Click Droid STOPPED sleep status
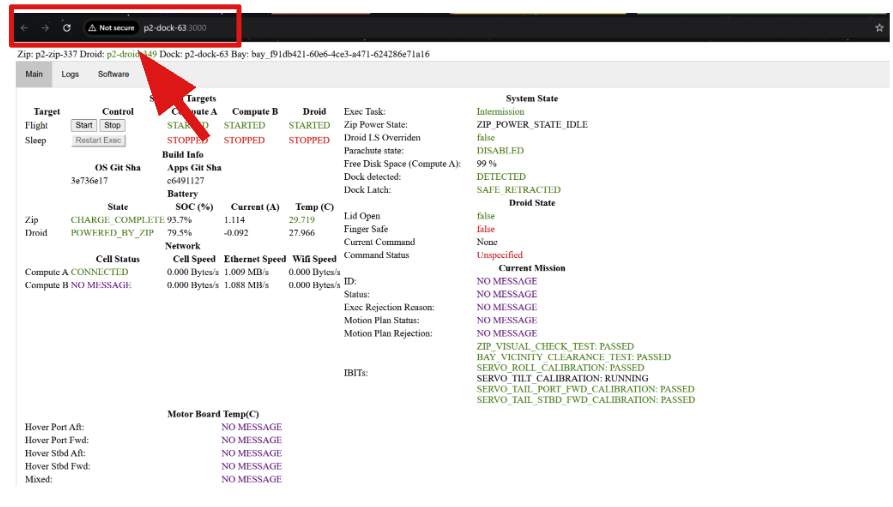Viewport: 893px width, 507px height. (x=309, y=140)
